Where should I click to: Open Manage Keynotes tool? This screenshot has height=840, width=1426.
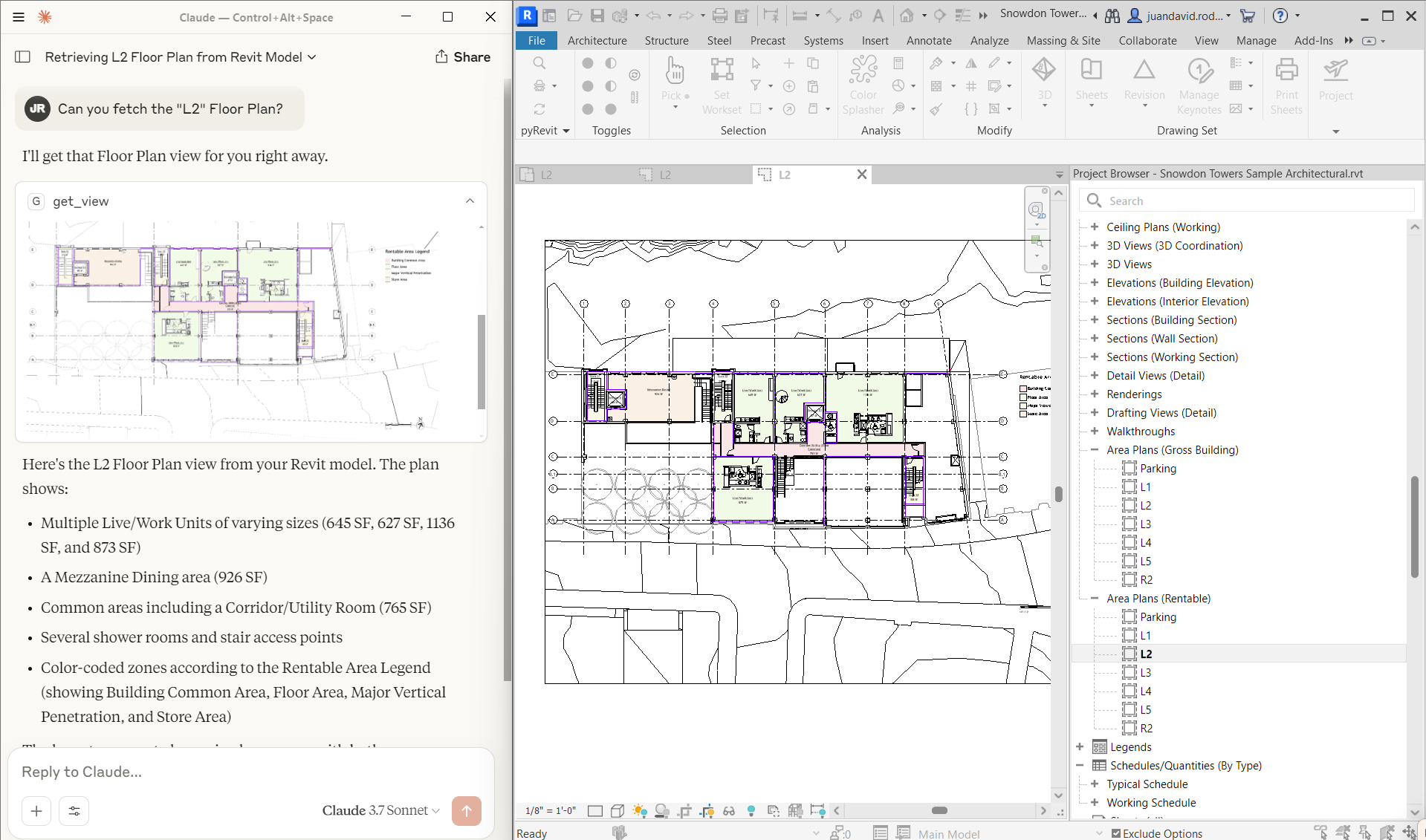pyautogui.click(x=1199, y=85)
